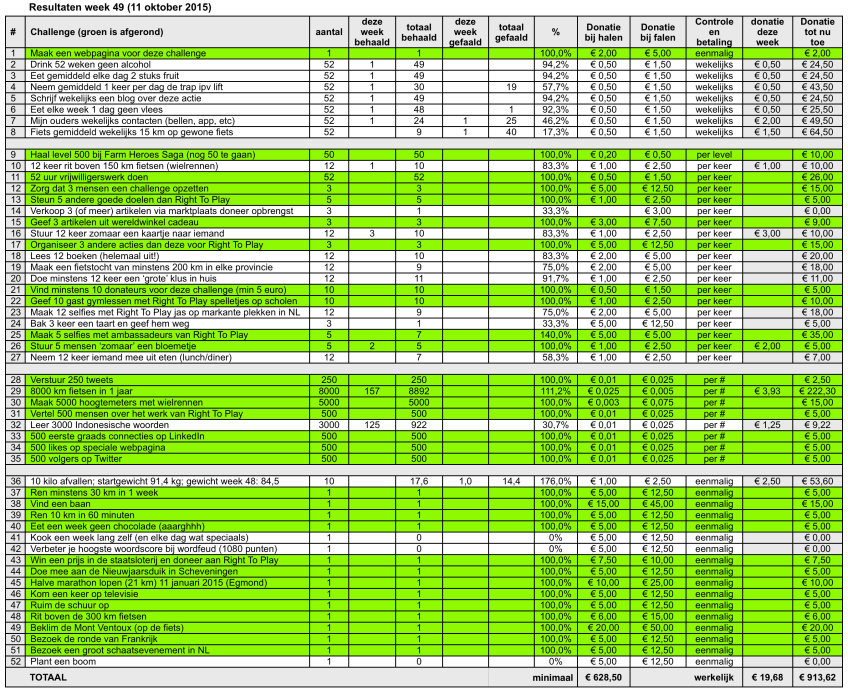Click the '€ 222,30' donation cell

pyautogui.click(x=816, y=391)
